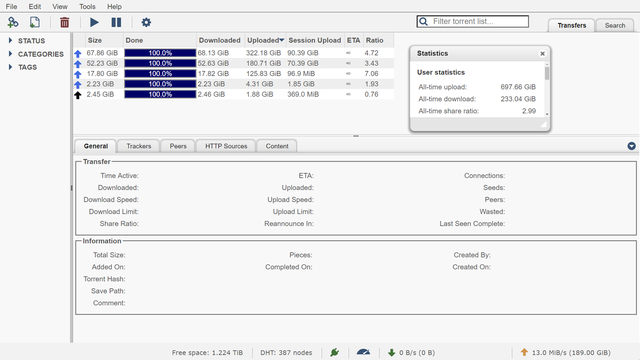
Task: Click the orange upload speed arrow
Action: (524, 352)
